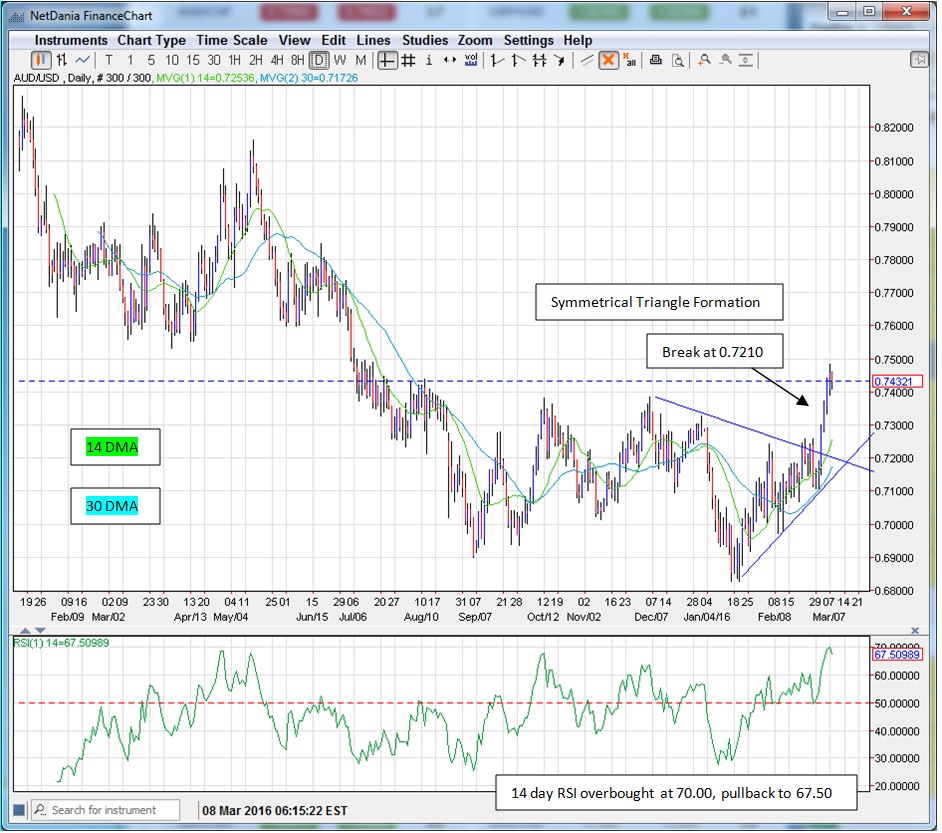The image size is (942, 833).
Task: Click the RSI(1) 14=67.50989 label
Action: coord(61,643)
